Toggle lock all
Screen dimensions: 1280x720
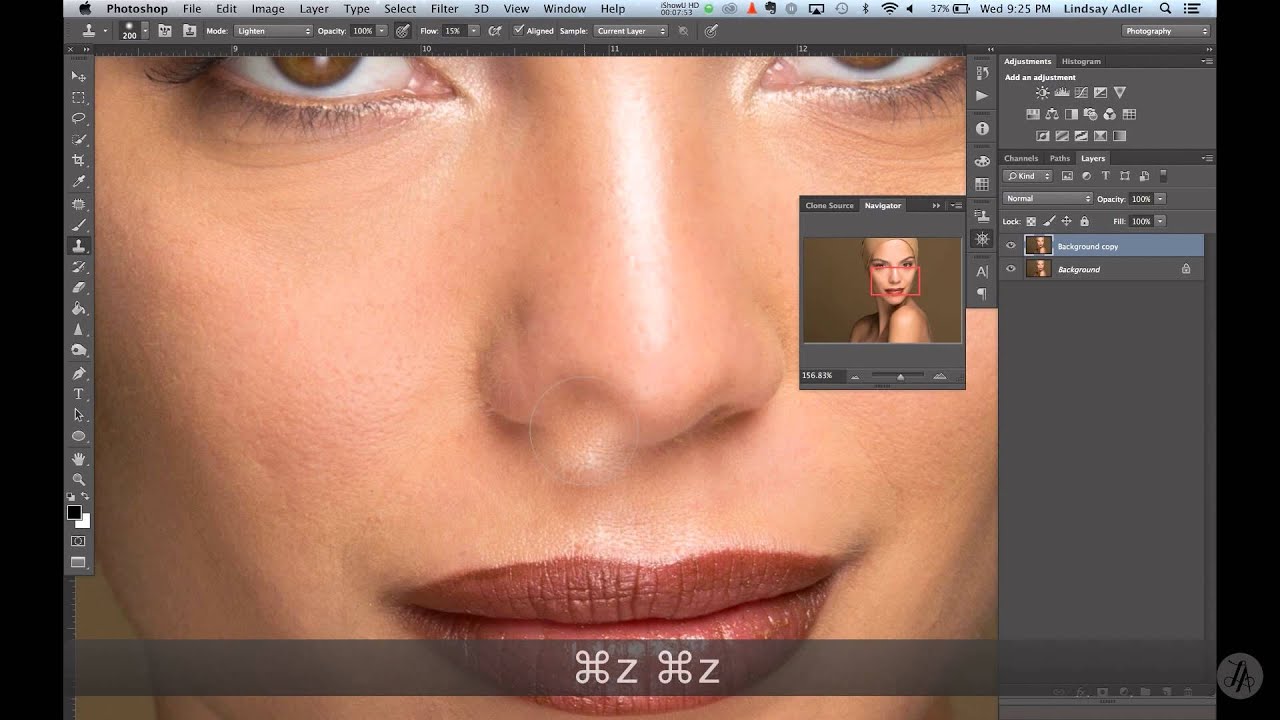click(x=1084, y=221)
